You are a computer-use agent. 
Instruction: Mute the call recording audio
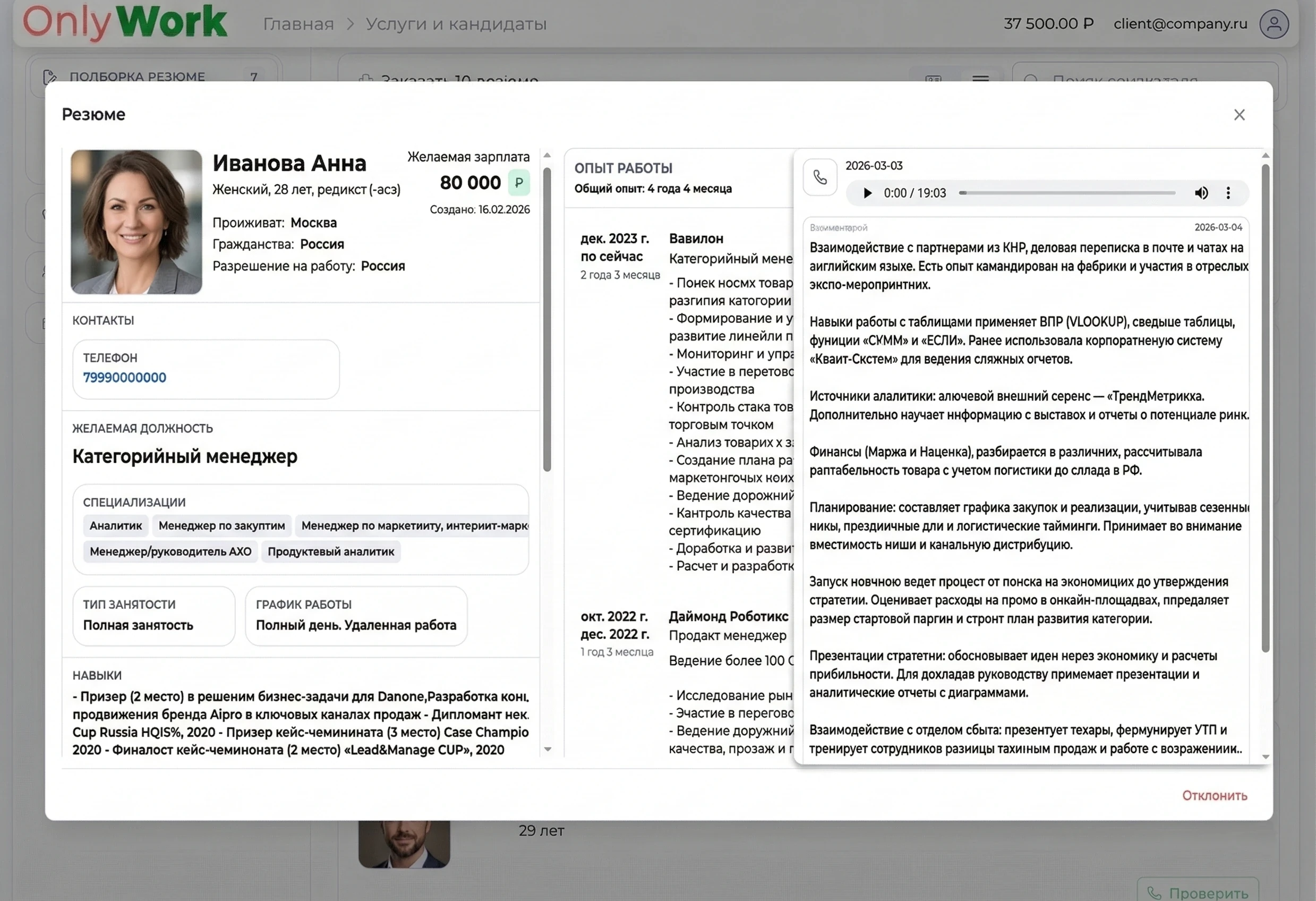click(1202, 193)
